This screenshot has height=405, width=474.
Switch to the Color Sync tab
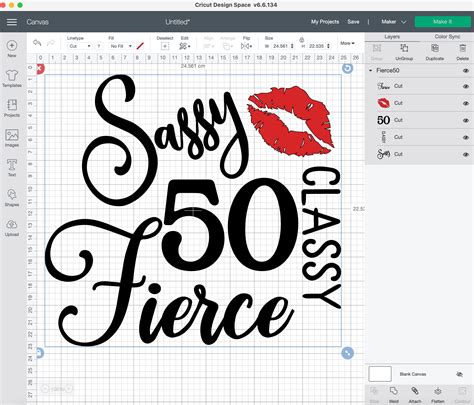[x=447, y=37]
